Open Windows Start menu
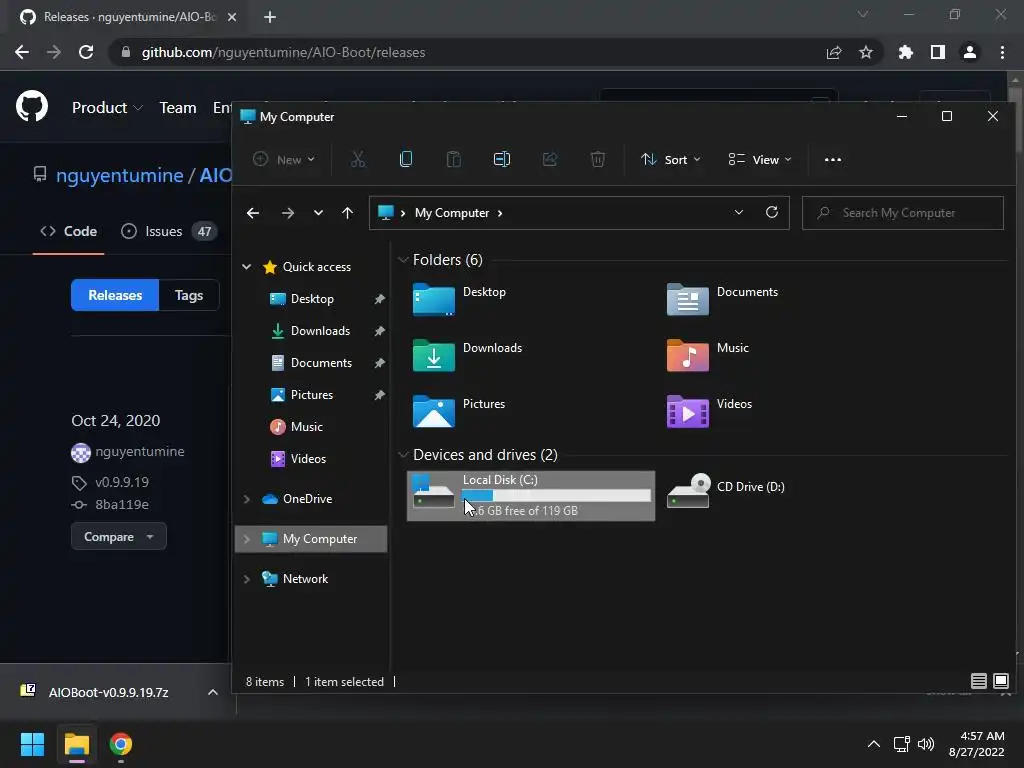This screenshot has width=1024, height=768. pyautogui.click(x=32, y=744)
